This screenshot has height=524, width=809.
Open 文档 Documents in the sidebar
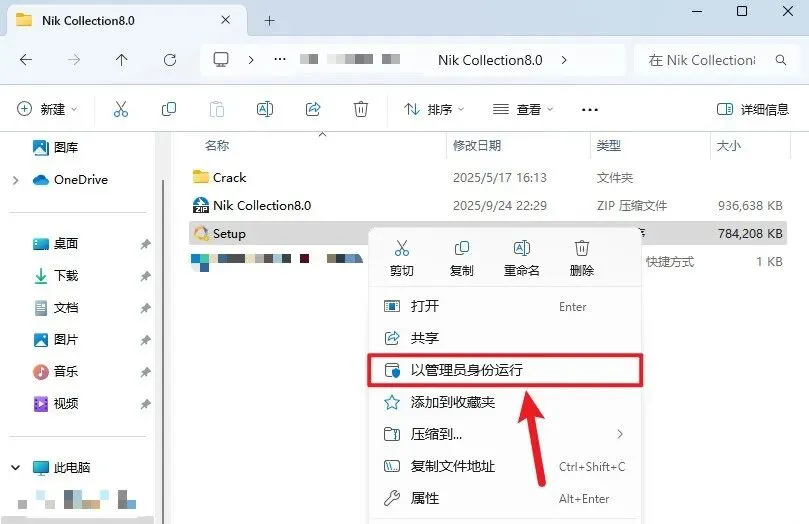(55, 308)
